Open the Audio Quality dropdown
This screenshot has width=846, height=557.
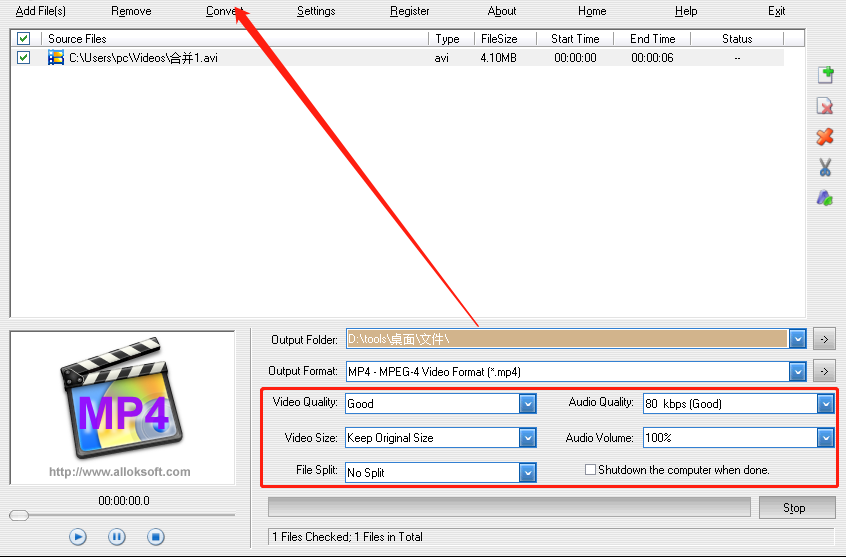[825, 404]
